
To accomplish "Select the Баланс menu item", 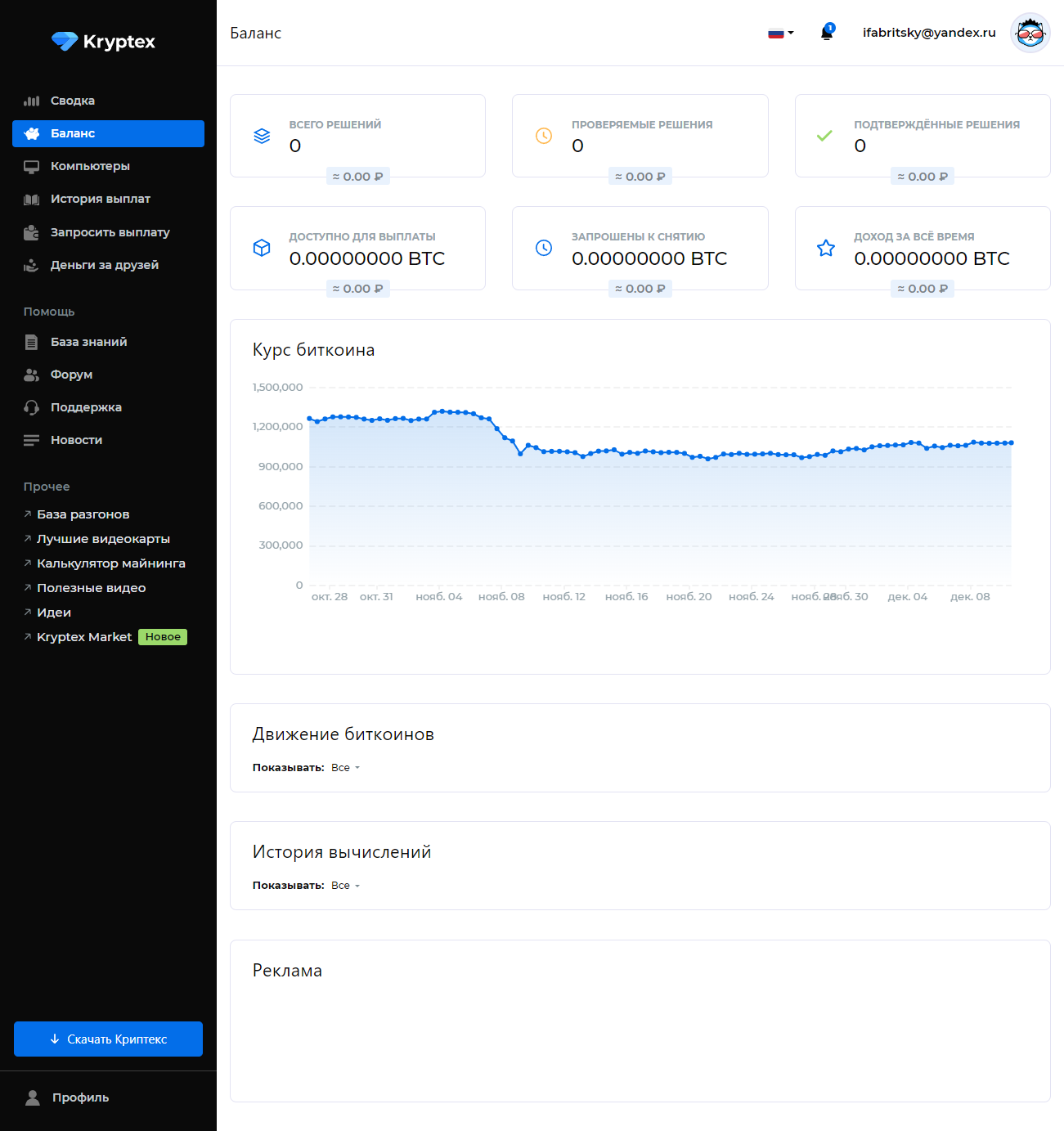I will [x=108, y=133].
